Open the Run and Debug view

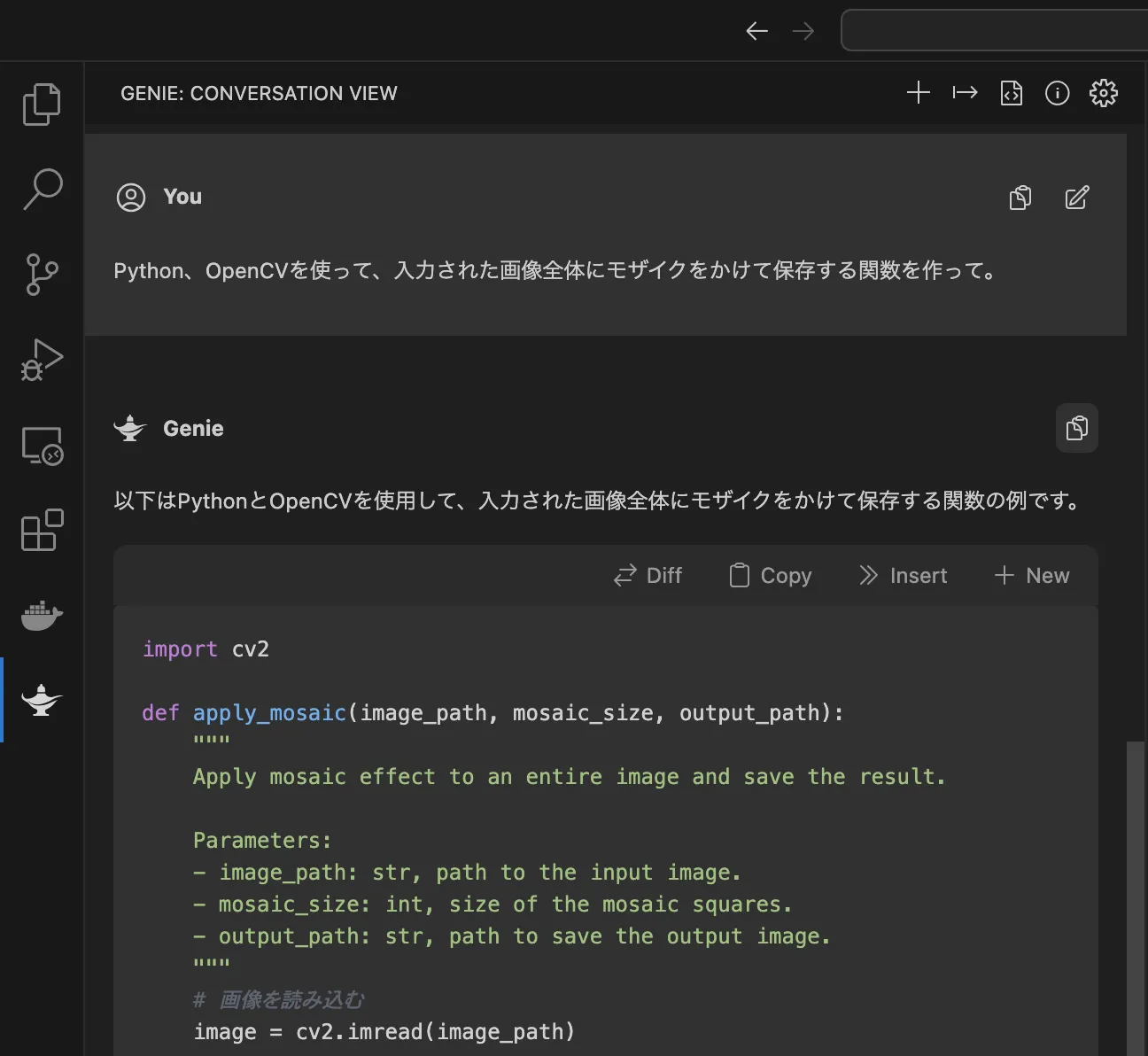click(x=41, y=360)
